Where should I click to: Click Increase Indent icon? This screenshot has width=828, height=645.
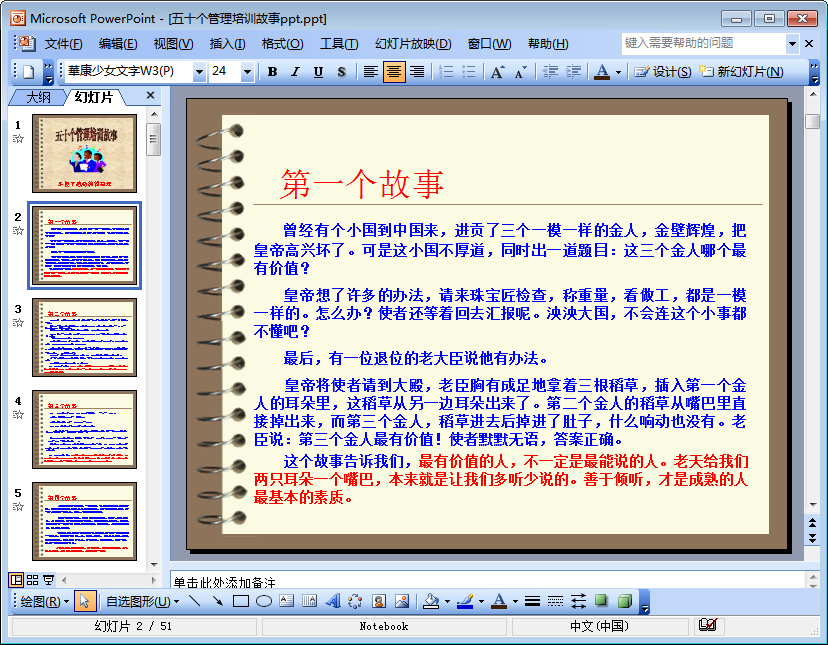tap(573, 72)
